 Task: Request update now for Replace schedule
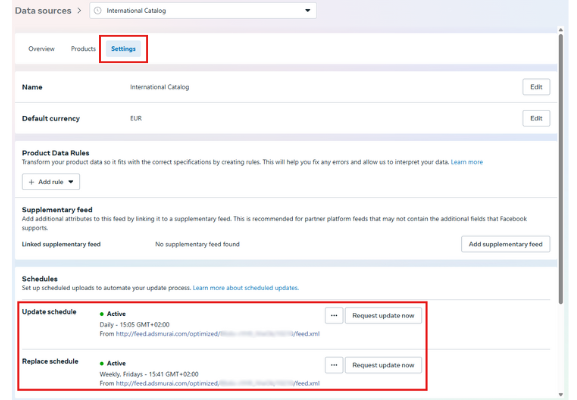tap(383, 365)
